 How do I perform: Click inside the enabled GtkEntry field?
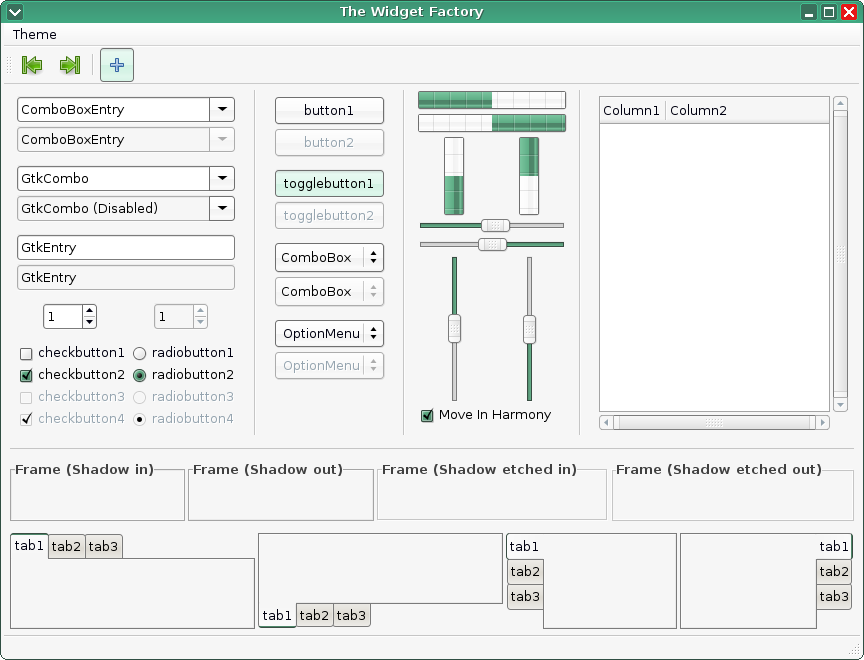click(126, 247)
